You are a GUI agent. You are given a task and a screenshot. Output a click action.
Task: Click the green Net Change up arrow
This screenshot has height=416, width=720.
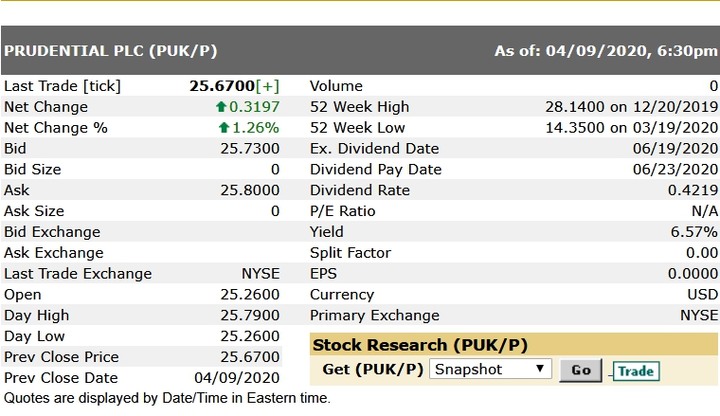[x=221, y=107]
